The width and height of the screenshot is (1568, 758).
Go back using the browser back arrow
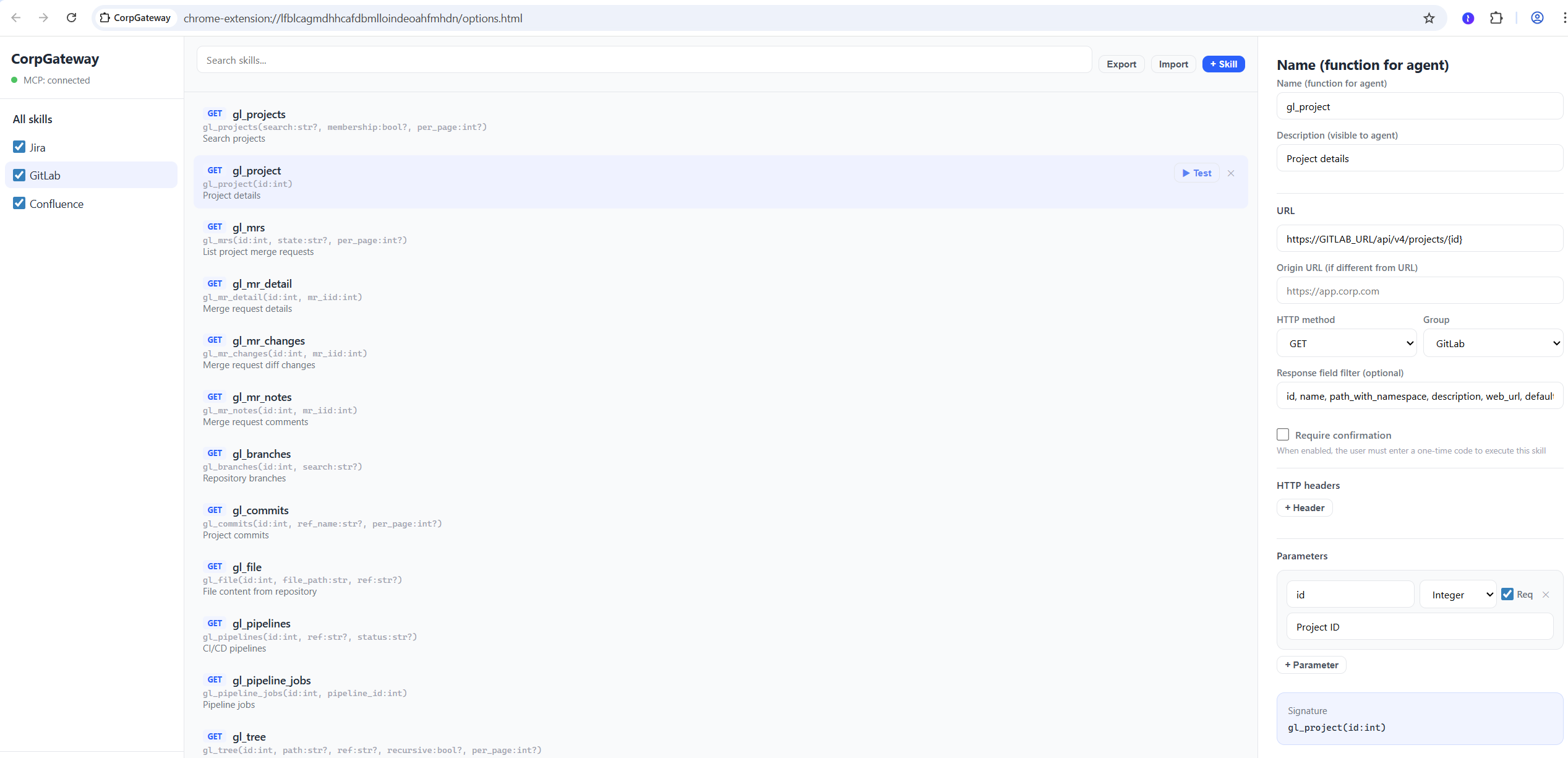(x=16, y=18)
